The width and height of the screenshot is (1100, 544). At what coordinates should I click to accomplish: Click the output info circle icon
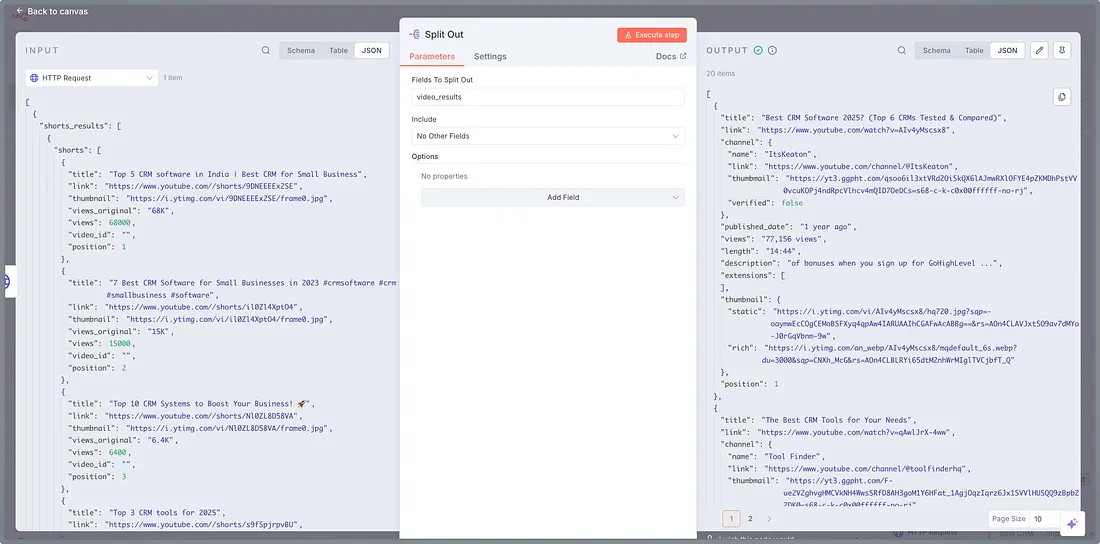click(x=772, y=50)
